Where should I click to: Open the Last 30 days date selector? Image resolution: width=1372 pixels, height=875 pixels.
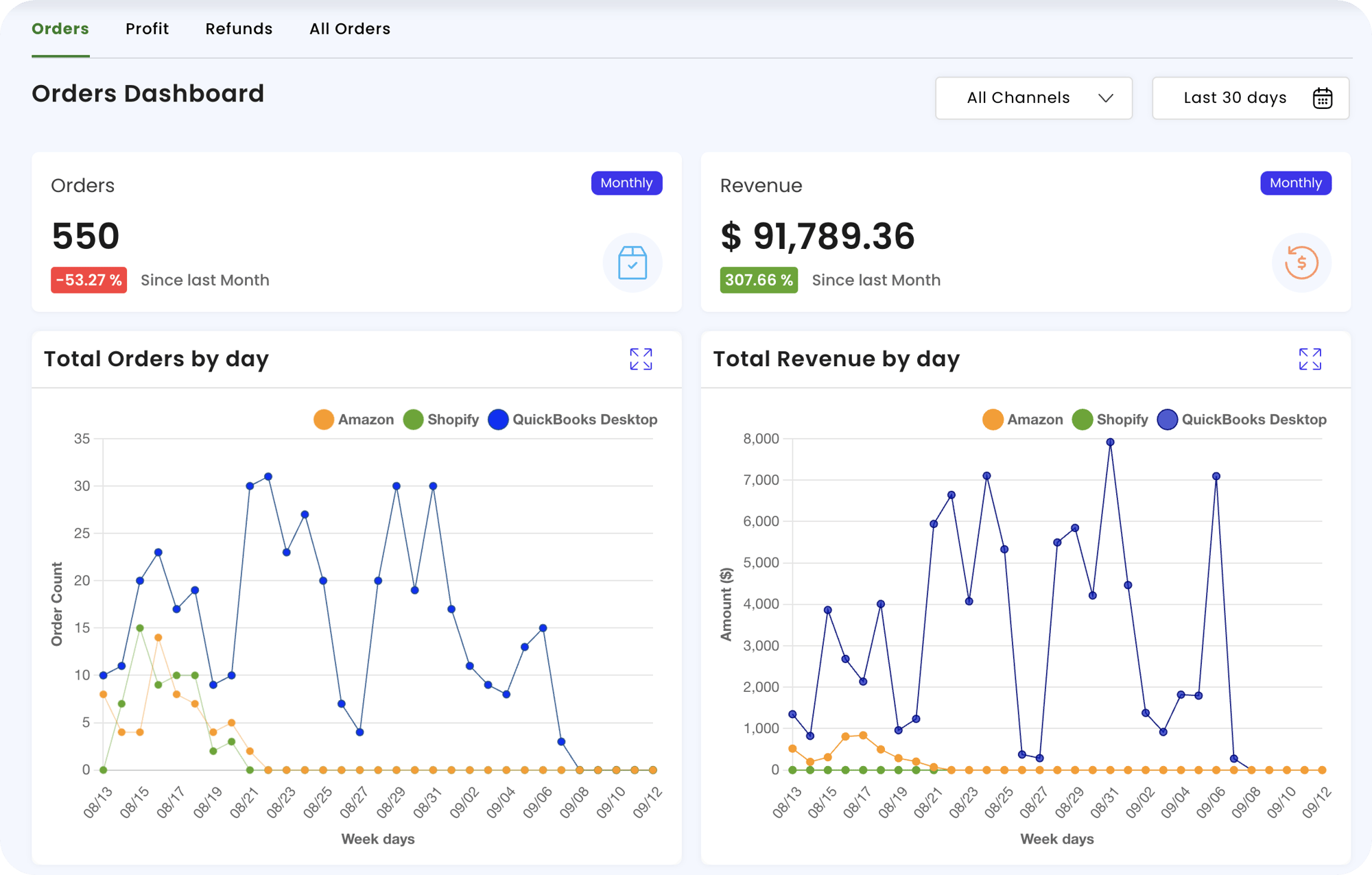tap(1251, 98)
